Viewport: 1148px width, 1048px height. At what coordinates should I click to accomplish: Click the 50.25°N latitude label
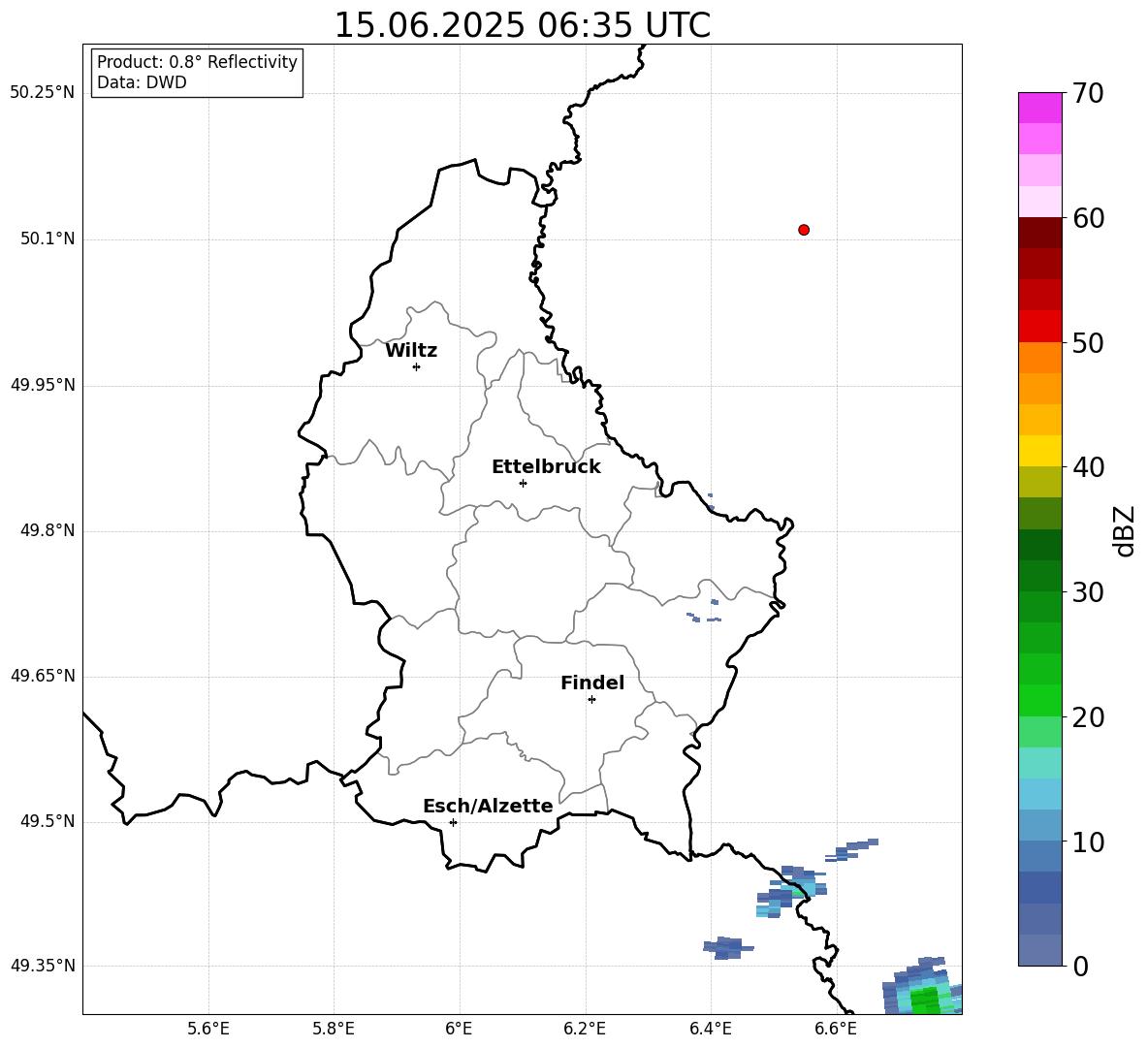point(43,93)
